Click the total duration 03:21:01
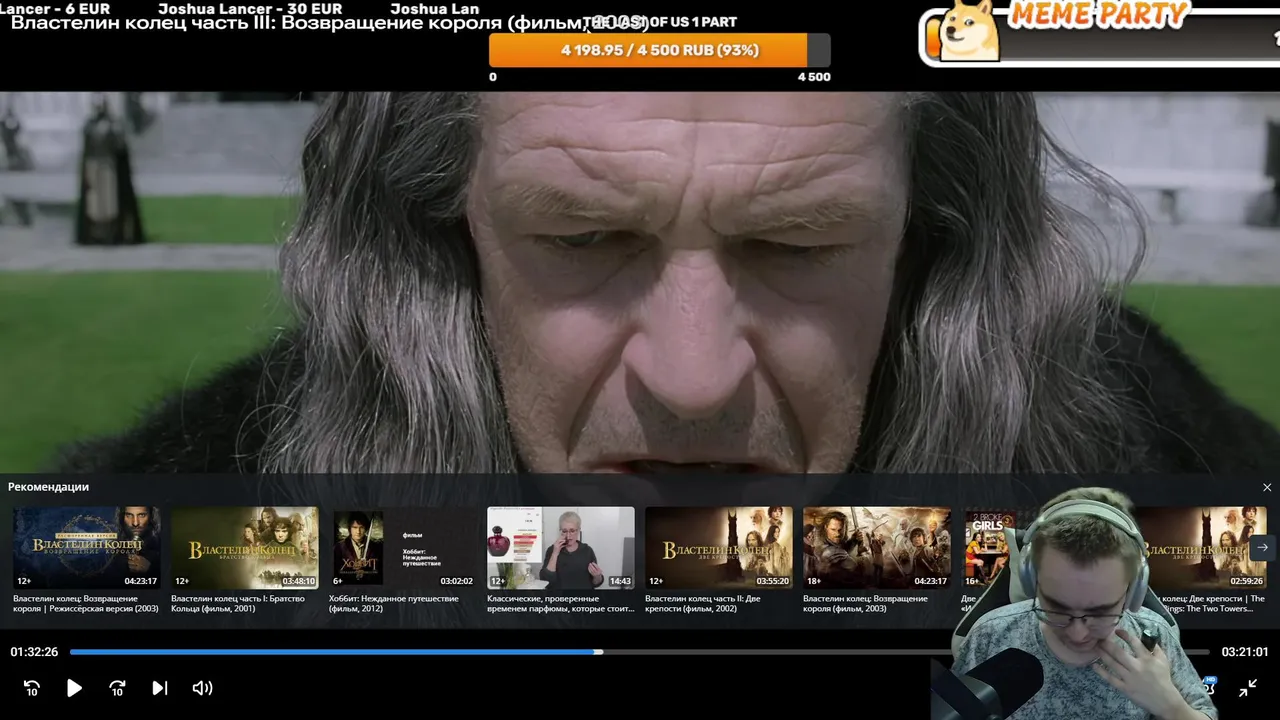The height and width of the screenshot is (720, 1280). click(1245, 652)
